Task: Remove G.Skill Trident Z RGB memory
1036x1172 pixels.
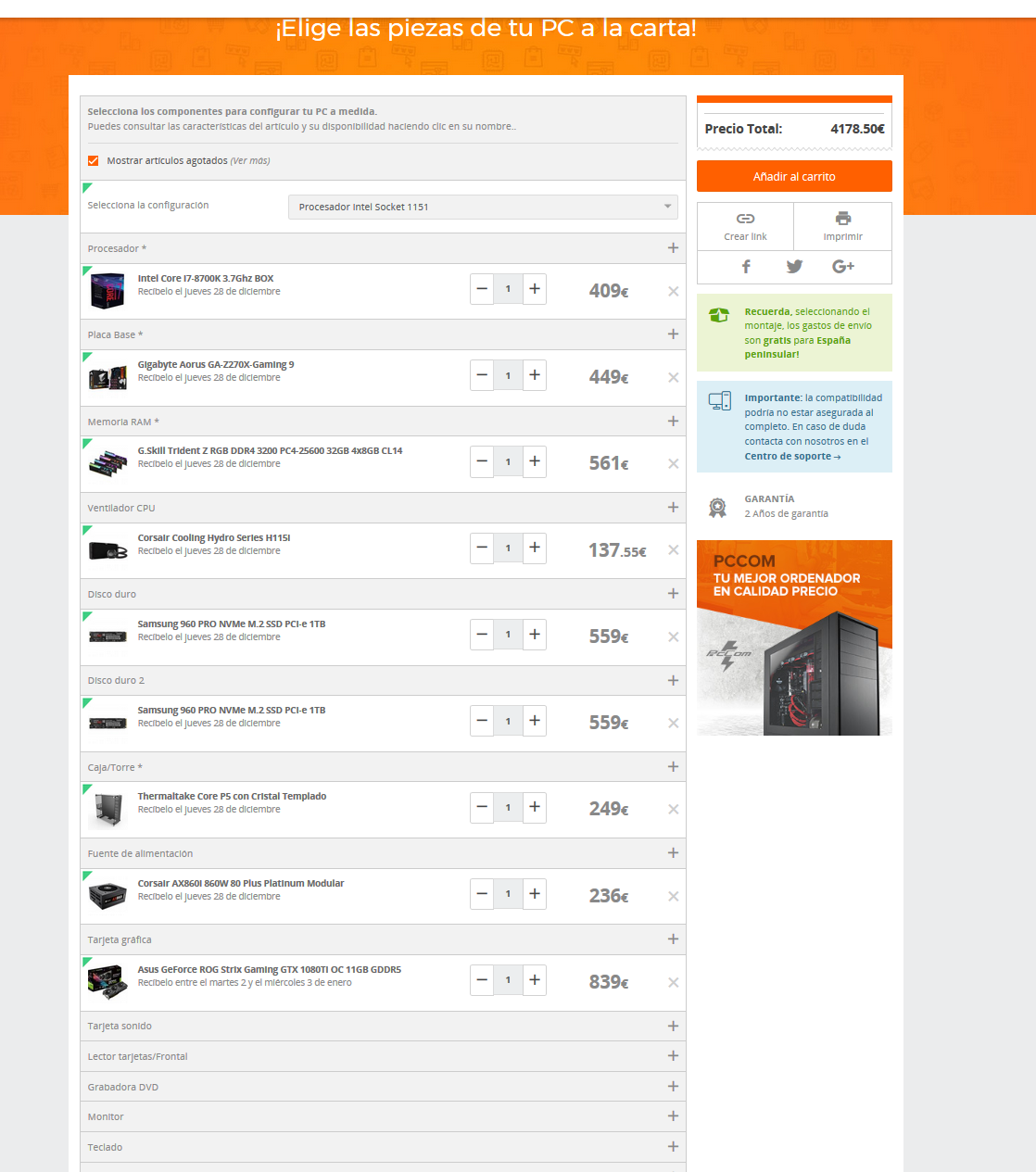Action: 674,463
